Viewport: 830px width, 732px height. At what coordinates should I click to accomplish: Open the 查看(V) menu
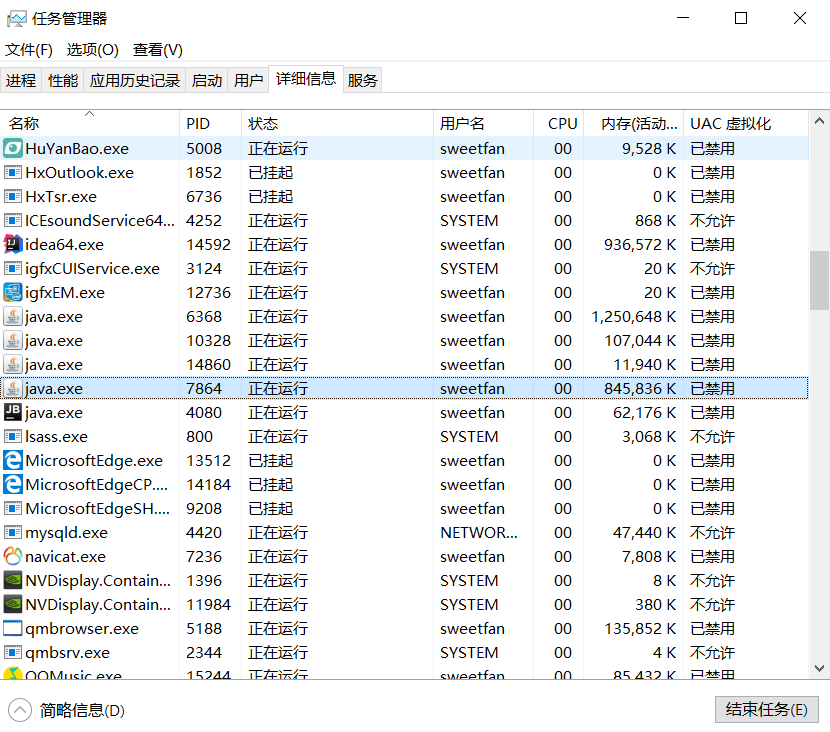(x=158, y=50)
